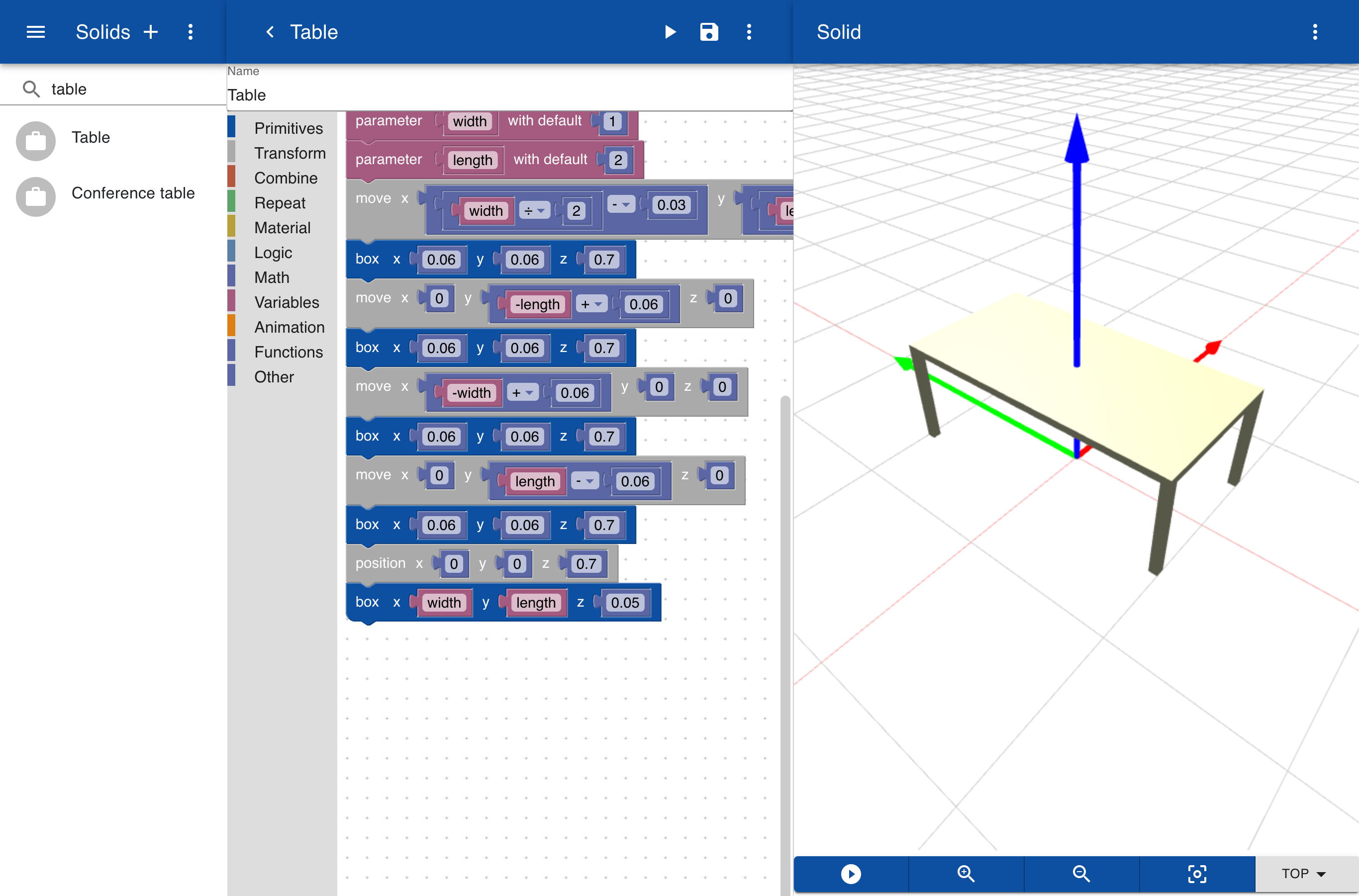Open Solids list more options menu
The image size is (1359, 896).
(191, 32)
